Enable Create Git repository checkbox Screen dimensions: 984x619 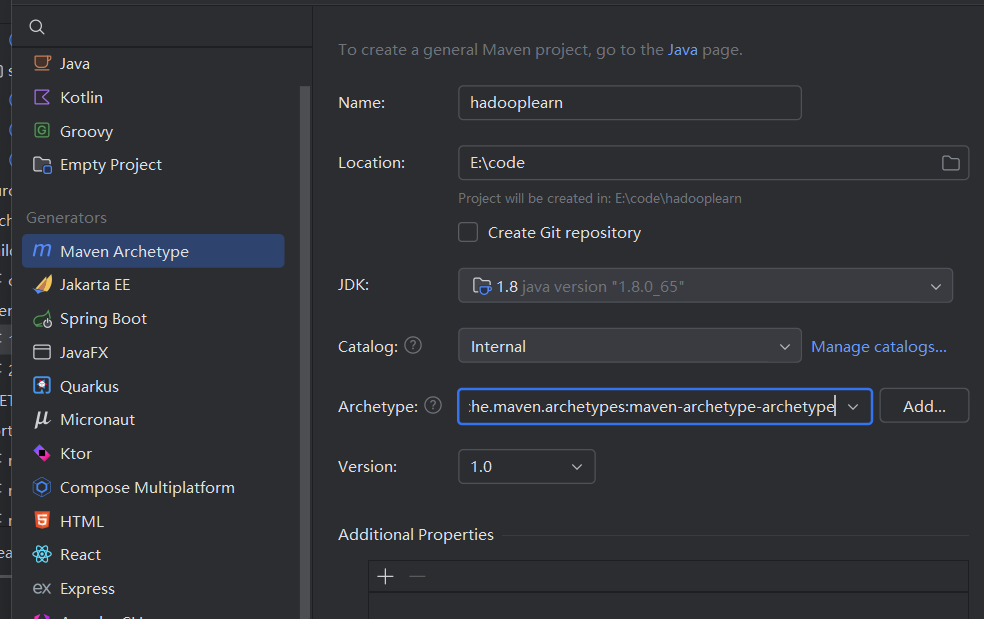468,232
